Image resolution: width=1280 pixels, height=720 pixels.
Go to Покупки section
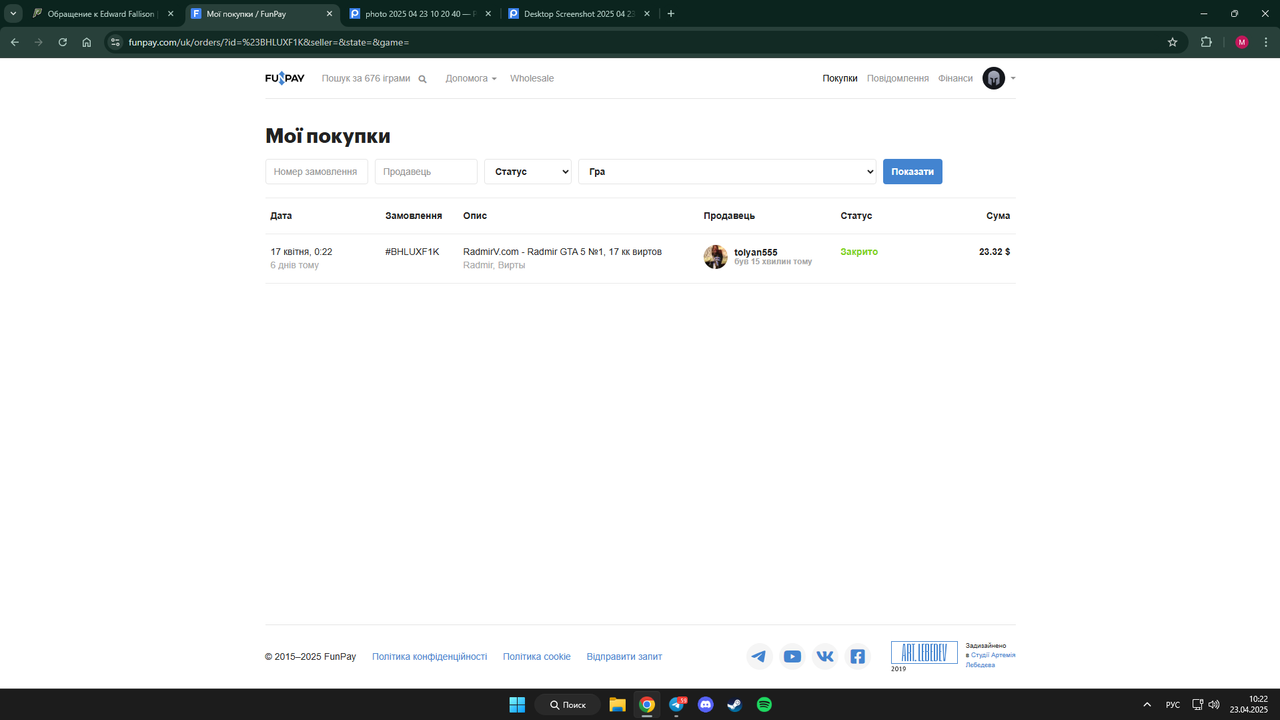pos(840,78)
